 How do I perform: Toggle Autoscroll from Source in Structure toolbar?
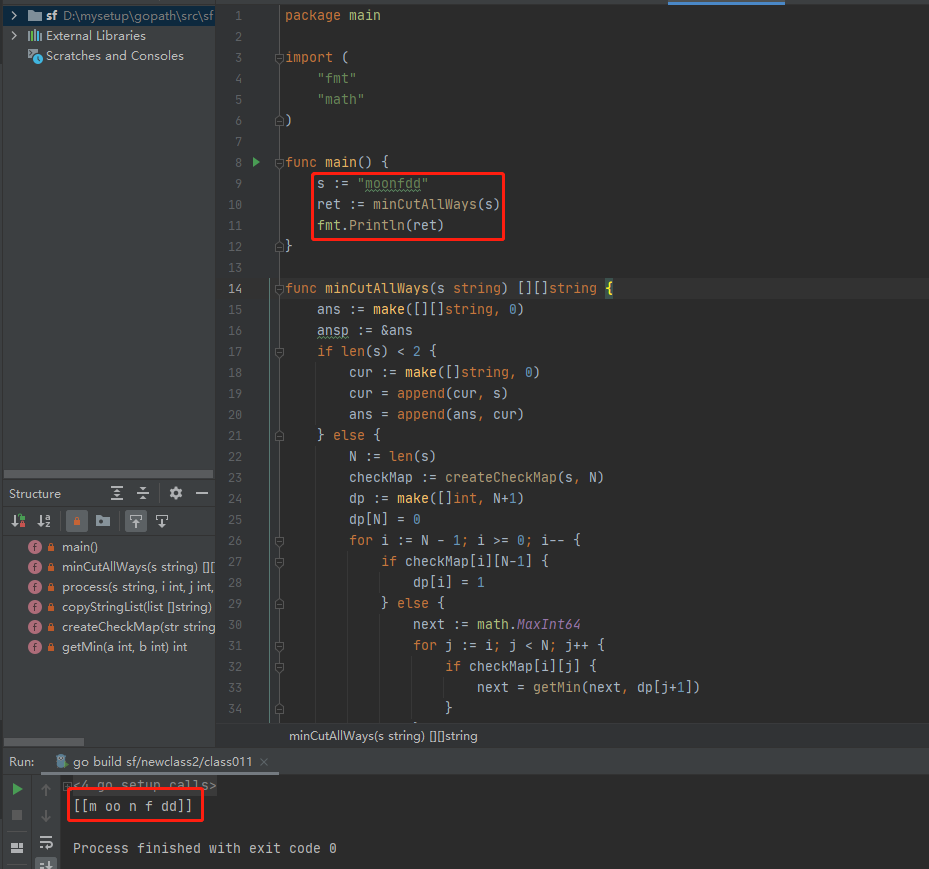[162, 521]
